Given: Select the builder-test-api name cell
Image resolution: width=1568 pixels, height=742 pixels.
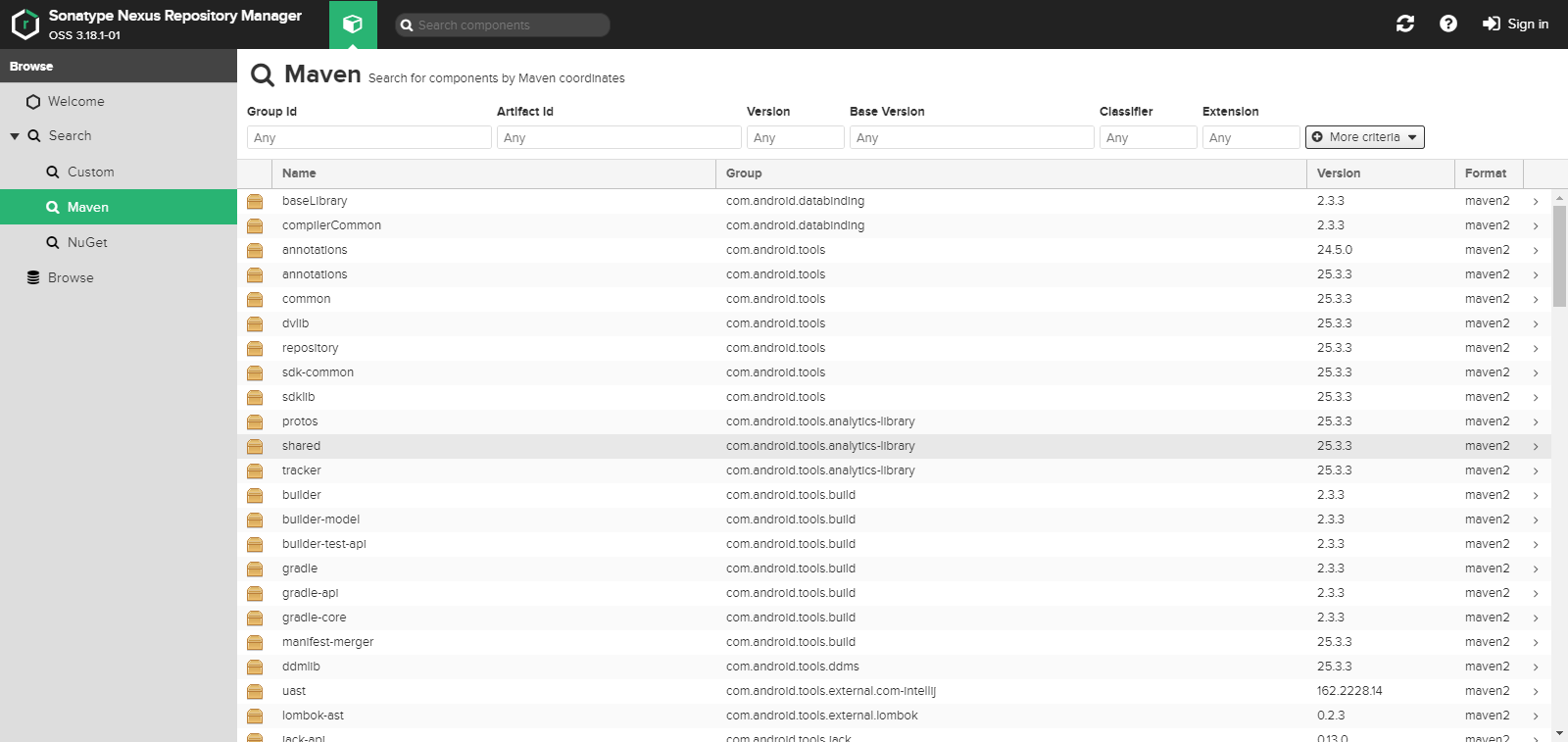Looking at the screenshot, I should point(494,544).
